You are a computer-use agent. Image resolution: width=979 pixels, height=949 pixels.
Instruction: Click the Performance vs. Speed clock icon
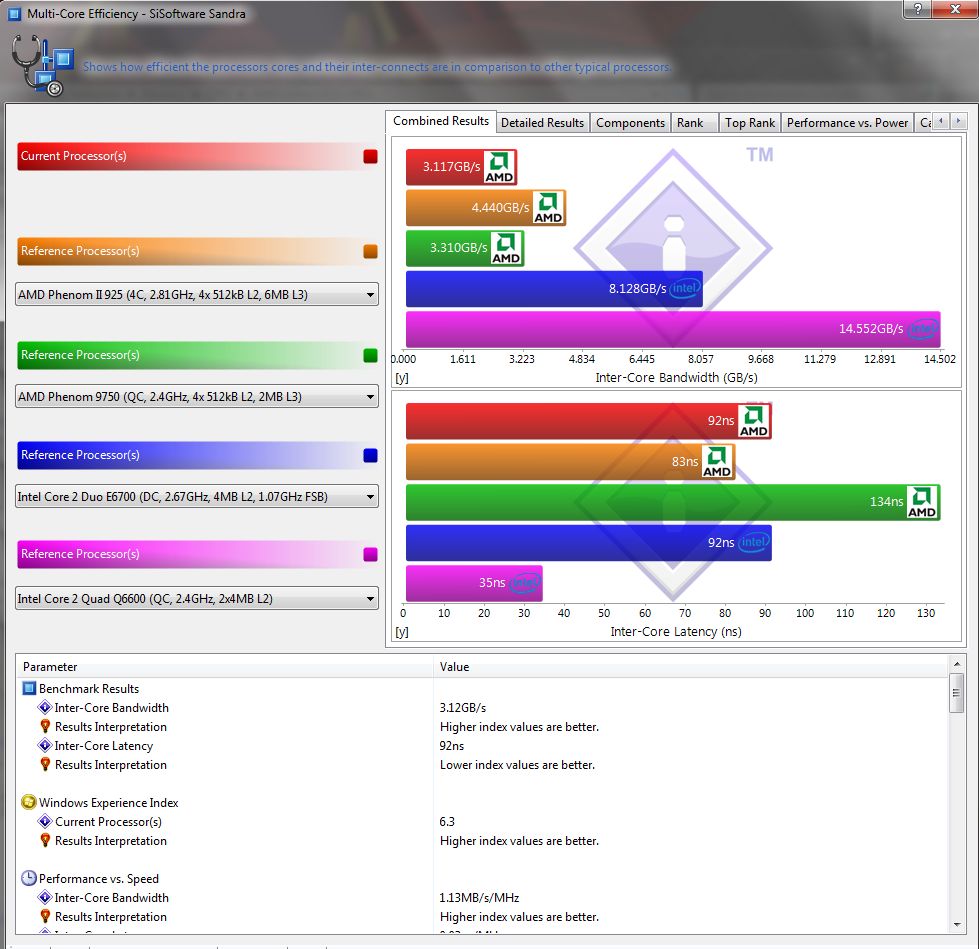point(29,878)
